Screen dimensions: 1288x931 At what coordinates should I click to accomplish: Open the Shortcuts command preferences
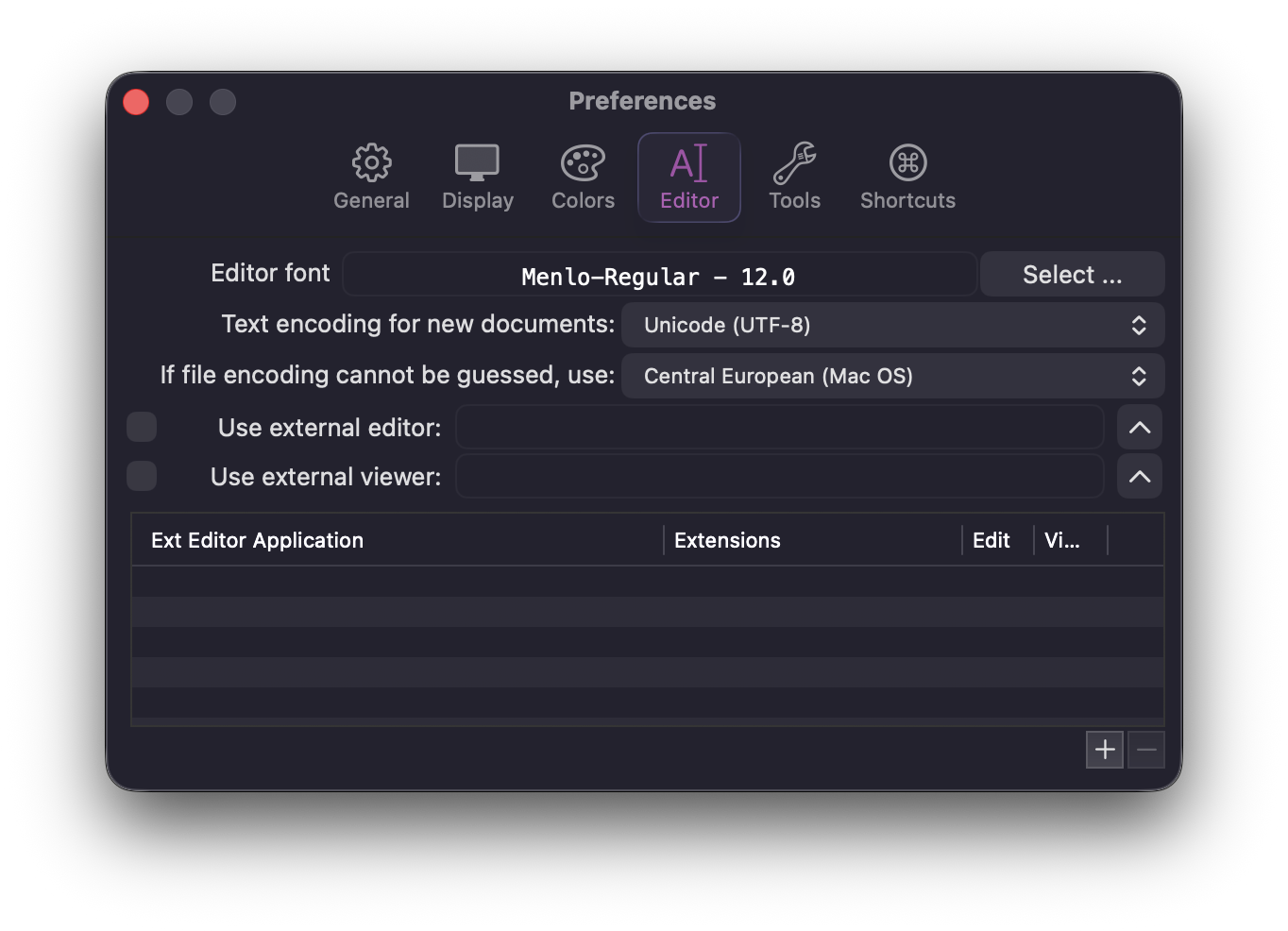tap(907, 177)
